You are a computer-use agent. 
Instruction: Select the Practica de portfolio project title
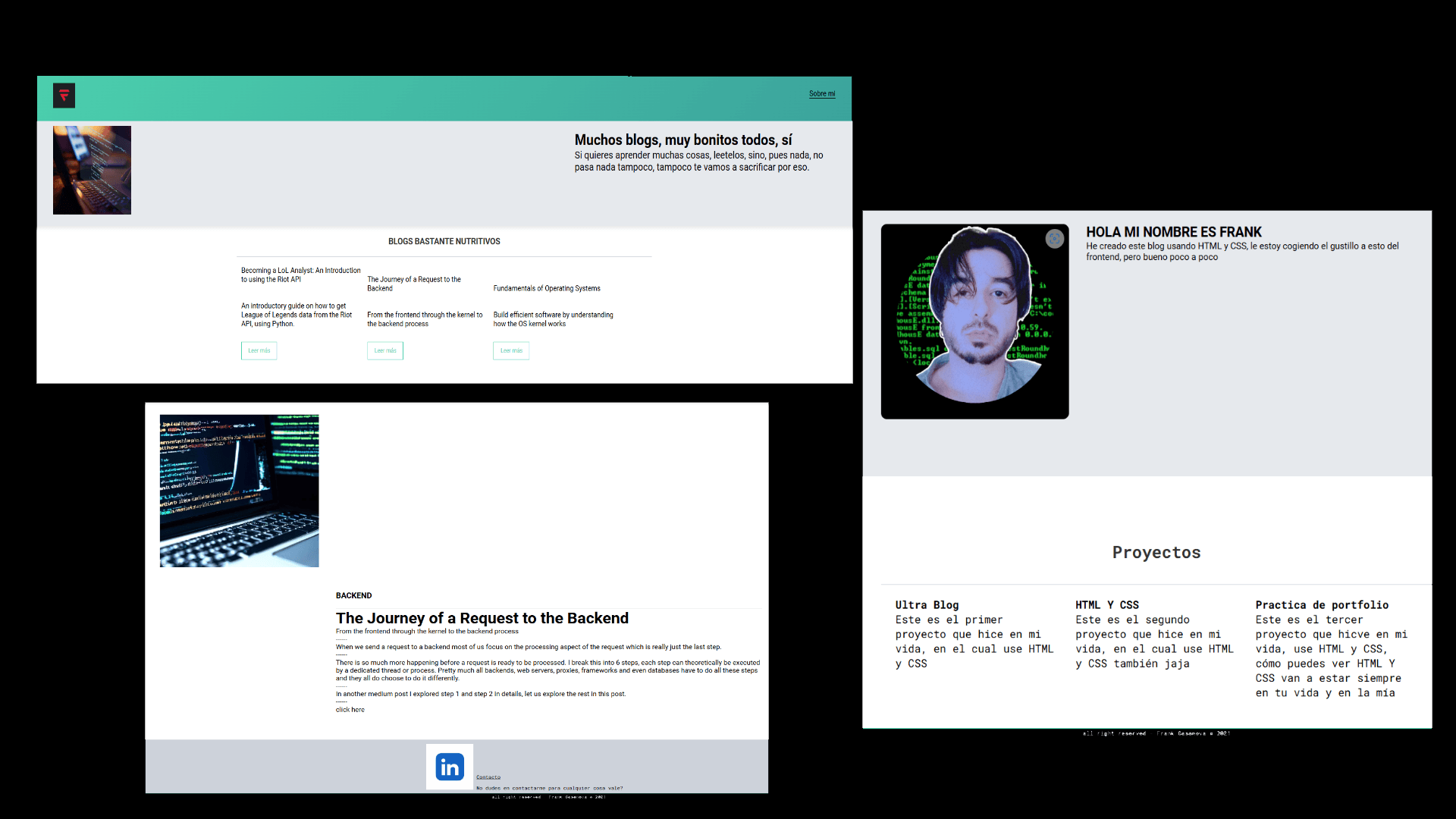click(1321, 605)
